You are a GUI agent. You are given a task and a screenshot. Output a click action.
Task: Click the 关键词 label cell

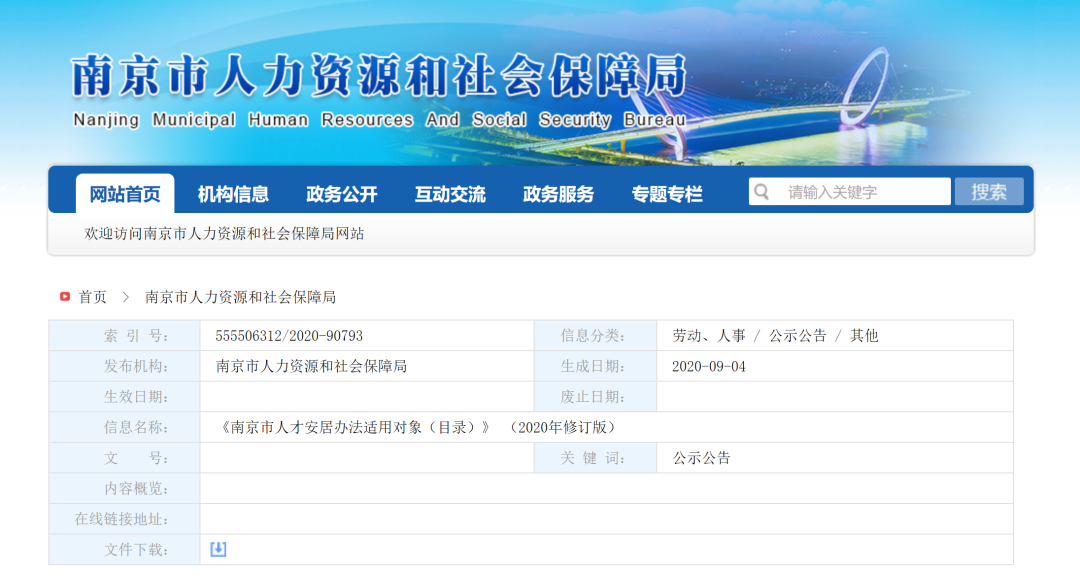[596, 458]
